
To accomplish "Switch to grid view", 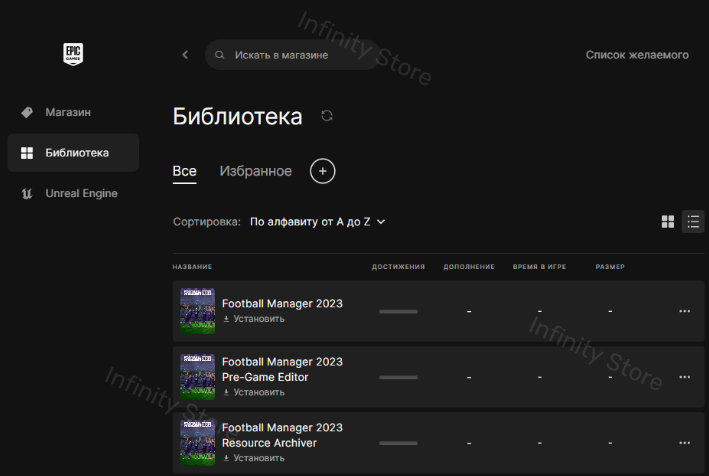I will 668,222.
